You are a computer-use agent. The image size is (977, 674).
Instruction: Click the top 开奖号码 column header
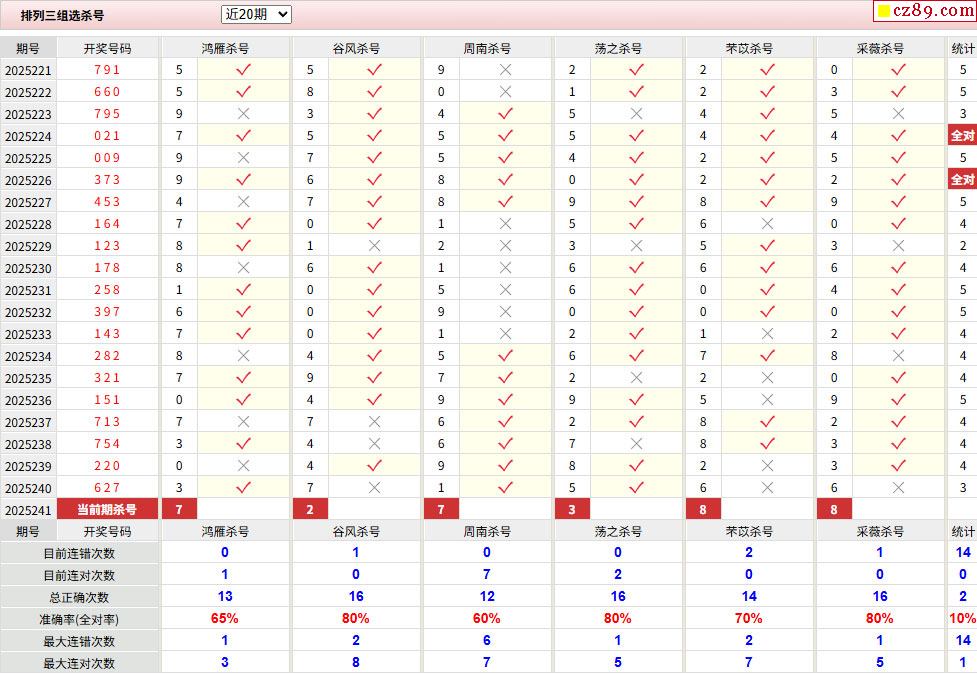pyautogui.click(x=107, y=48)
